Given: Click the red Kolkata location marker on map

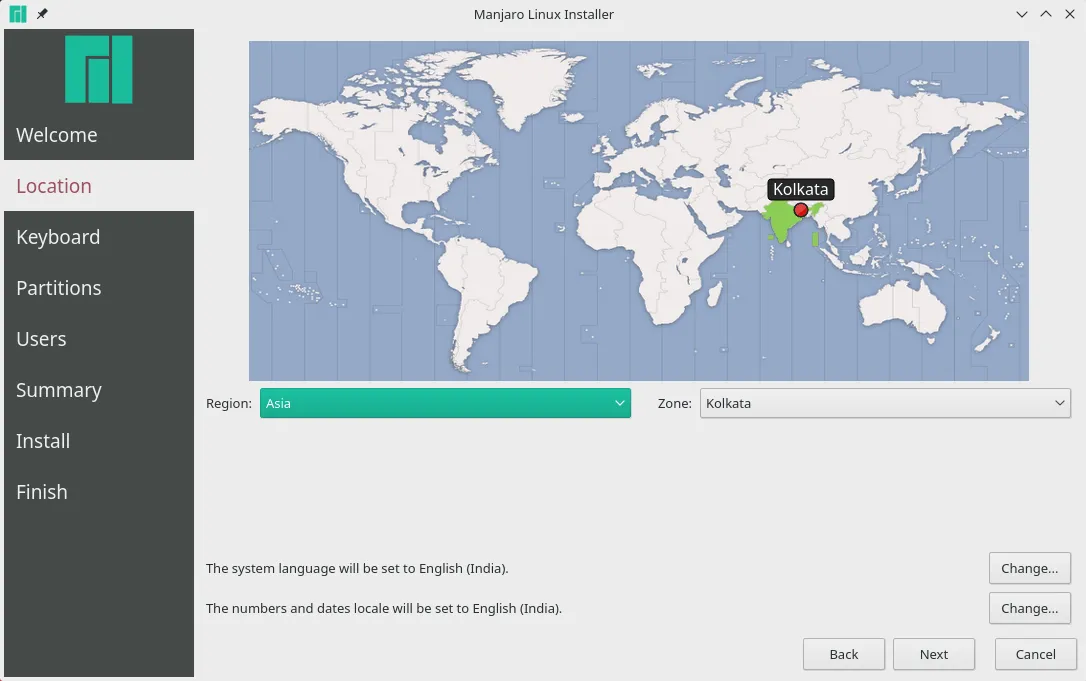Looking at the screenshot, I should [801, 209].
